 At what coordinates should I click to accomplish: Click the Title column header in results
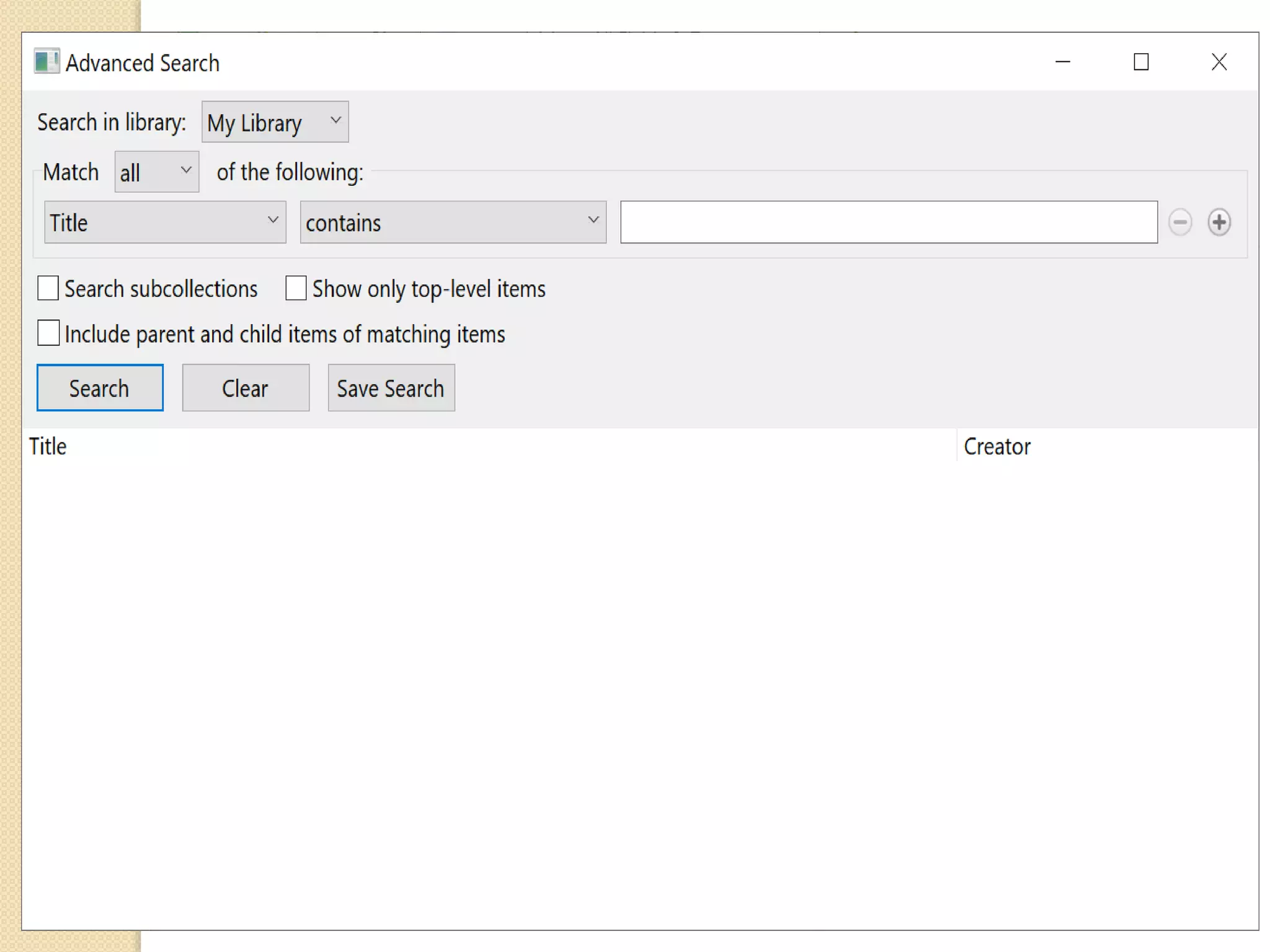pyautogui.click(x=48, y=446)
